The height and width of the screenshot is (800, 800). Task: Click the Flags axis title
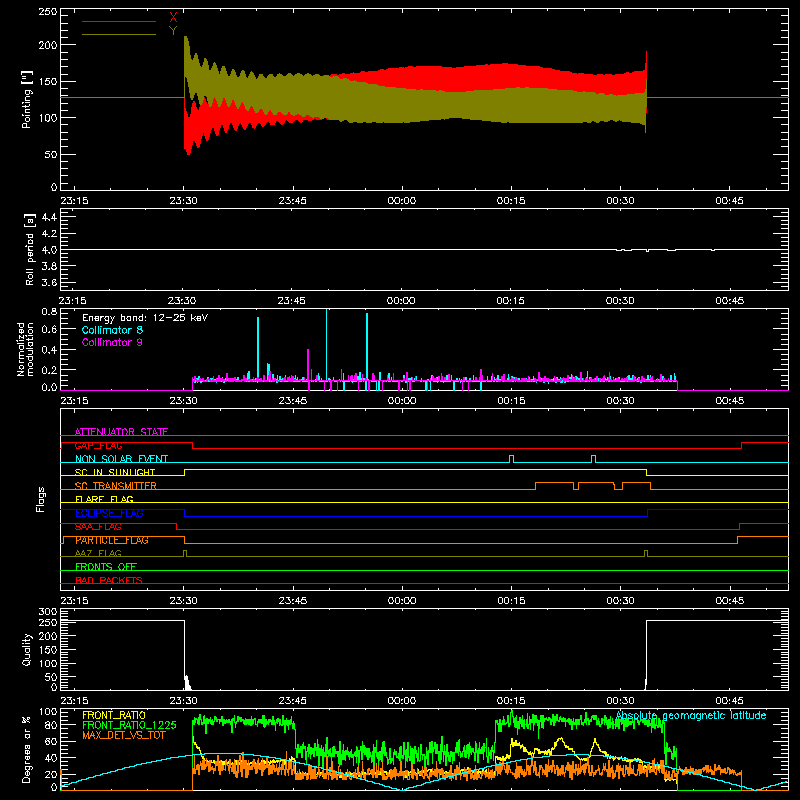pos(41,499)
